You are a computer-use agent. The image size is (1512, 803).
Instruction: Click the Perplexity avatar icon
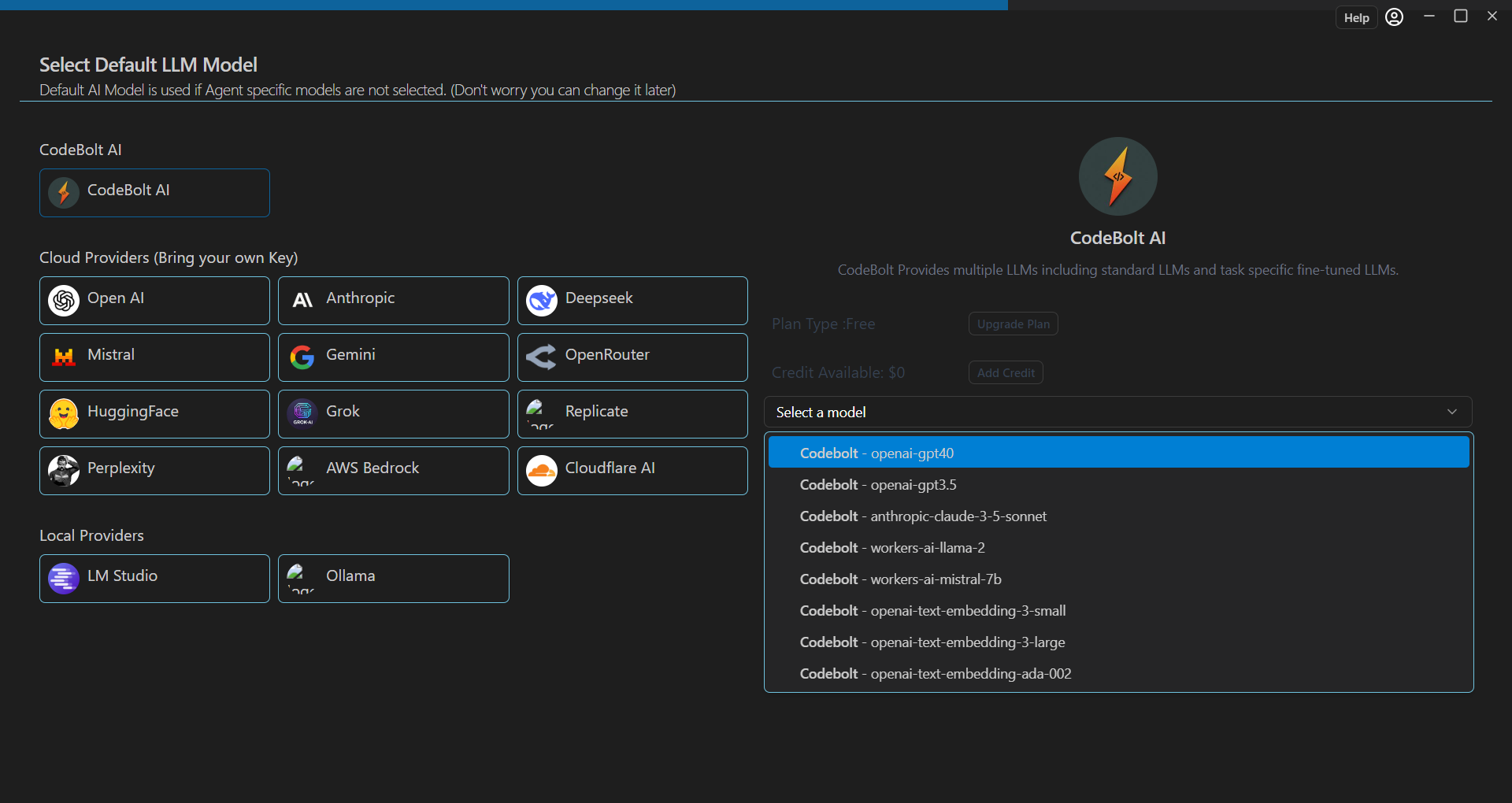pos(64,470)
